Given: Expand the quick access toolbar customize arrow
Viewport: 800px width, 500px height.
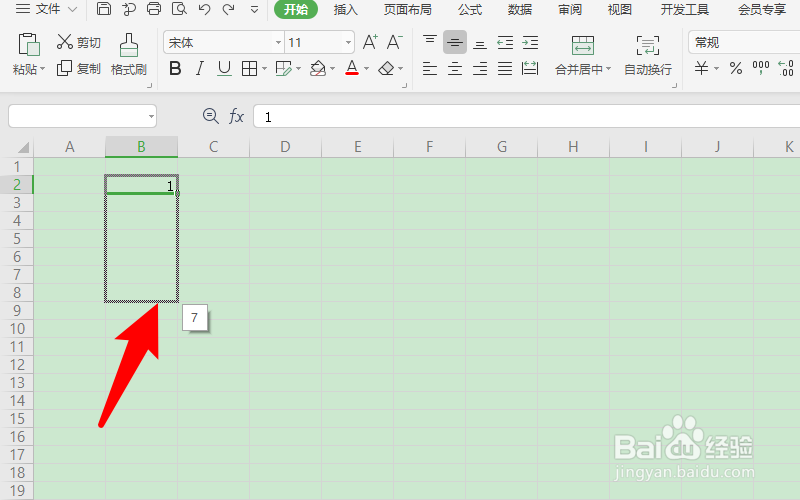Looking at the screenshot, I should tap(254, 9).
